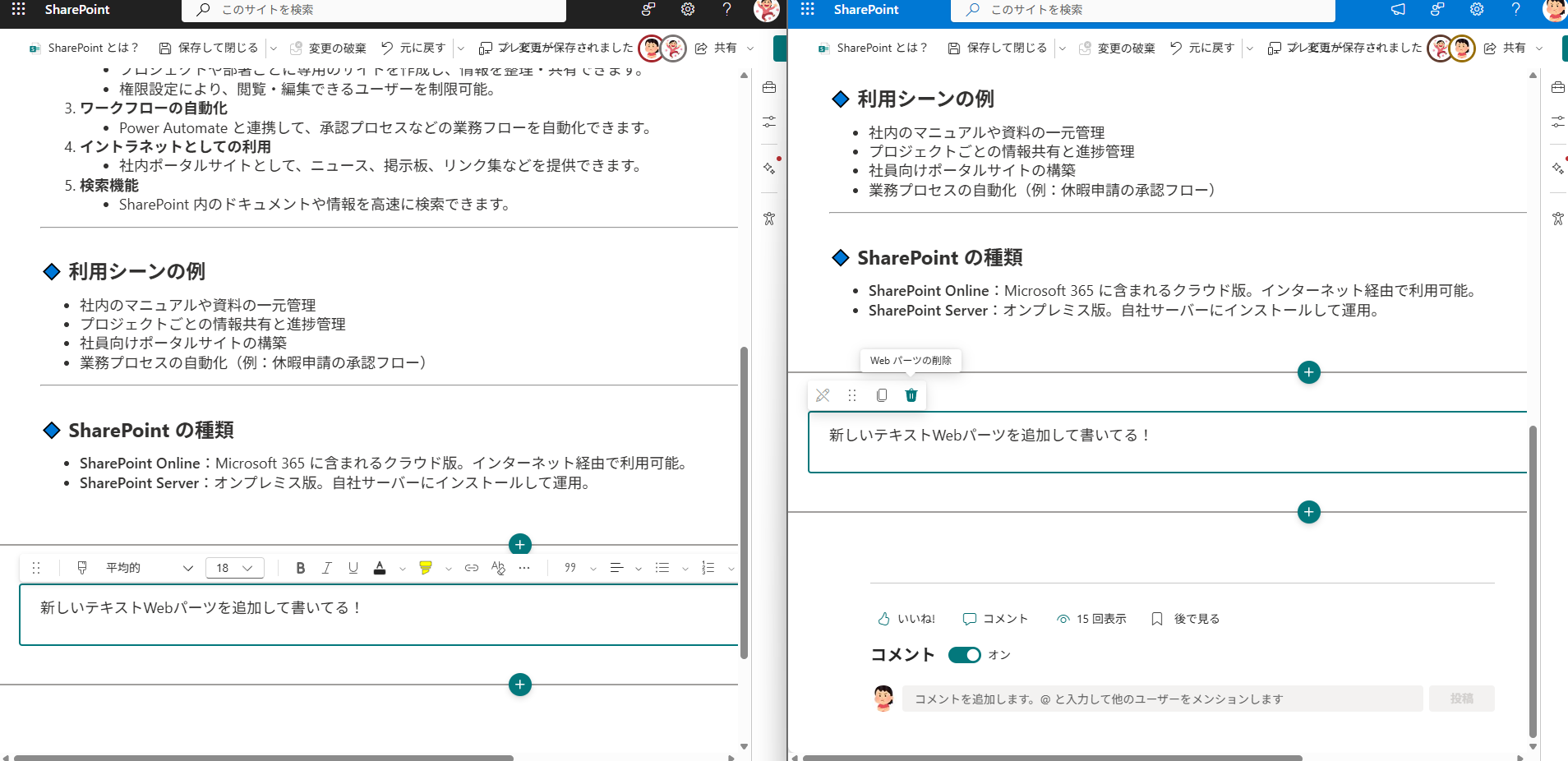Expand the share chevron in the right window

pos(1539,48)
